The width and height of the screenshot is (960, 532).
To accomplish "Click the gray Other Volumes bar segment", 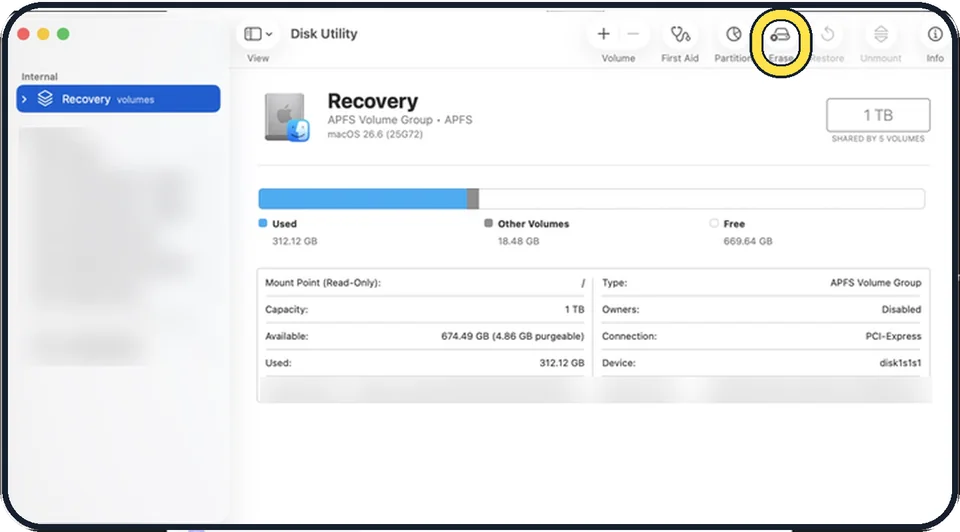I will (x=473, y=199).
